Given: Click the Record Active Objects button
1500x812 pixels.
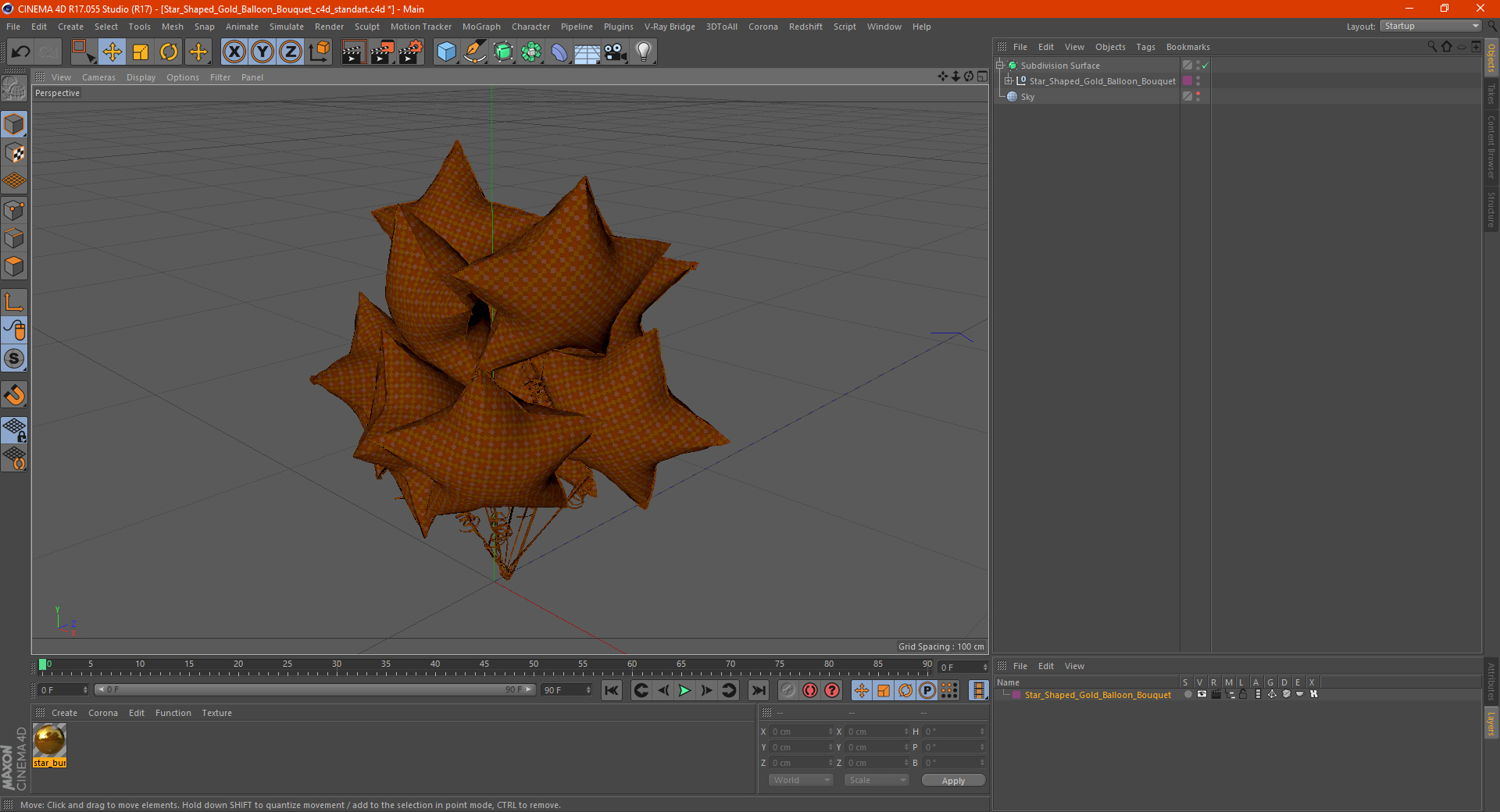Looking at the screenshot, I should tap(788, 690).
